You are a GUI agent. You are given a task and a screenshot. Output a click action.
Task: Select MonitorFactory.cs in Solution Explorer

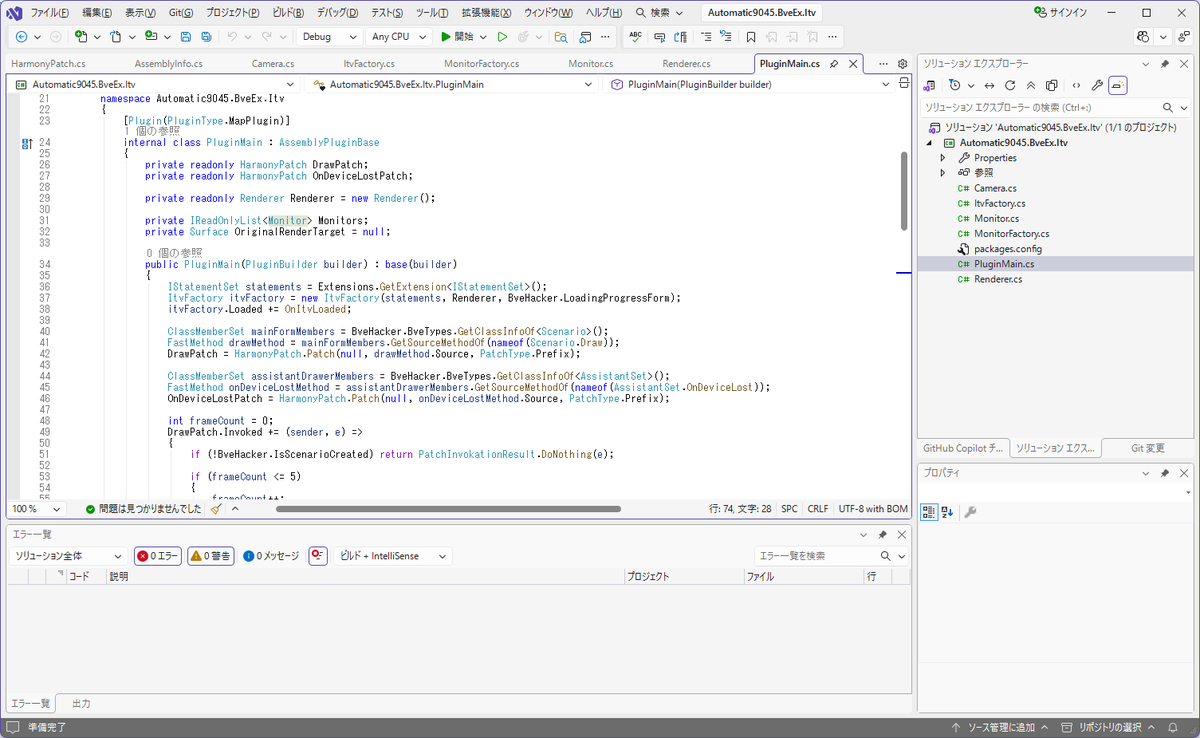tap(1011, 234)
